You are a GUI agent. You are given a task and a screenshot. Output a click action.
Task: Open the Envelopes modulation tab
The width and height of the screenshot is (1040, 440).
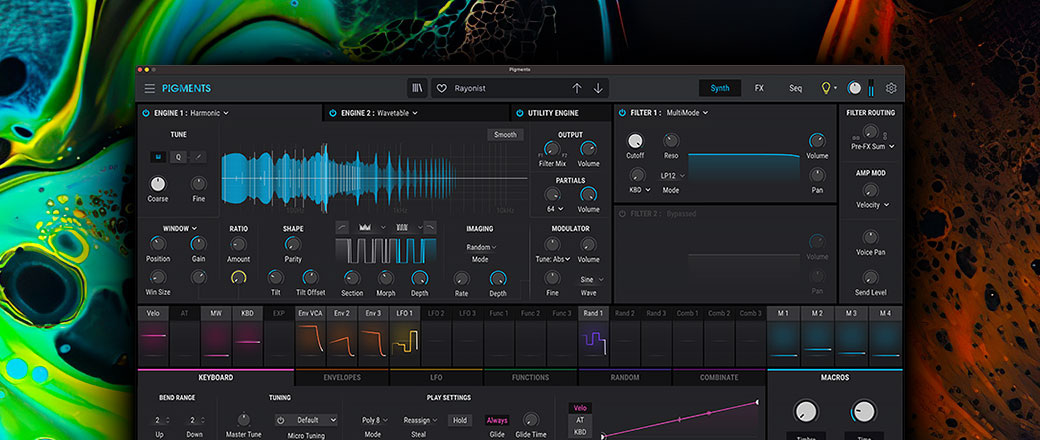point(342,378)
